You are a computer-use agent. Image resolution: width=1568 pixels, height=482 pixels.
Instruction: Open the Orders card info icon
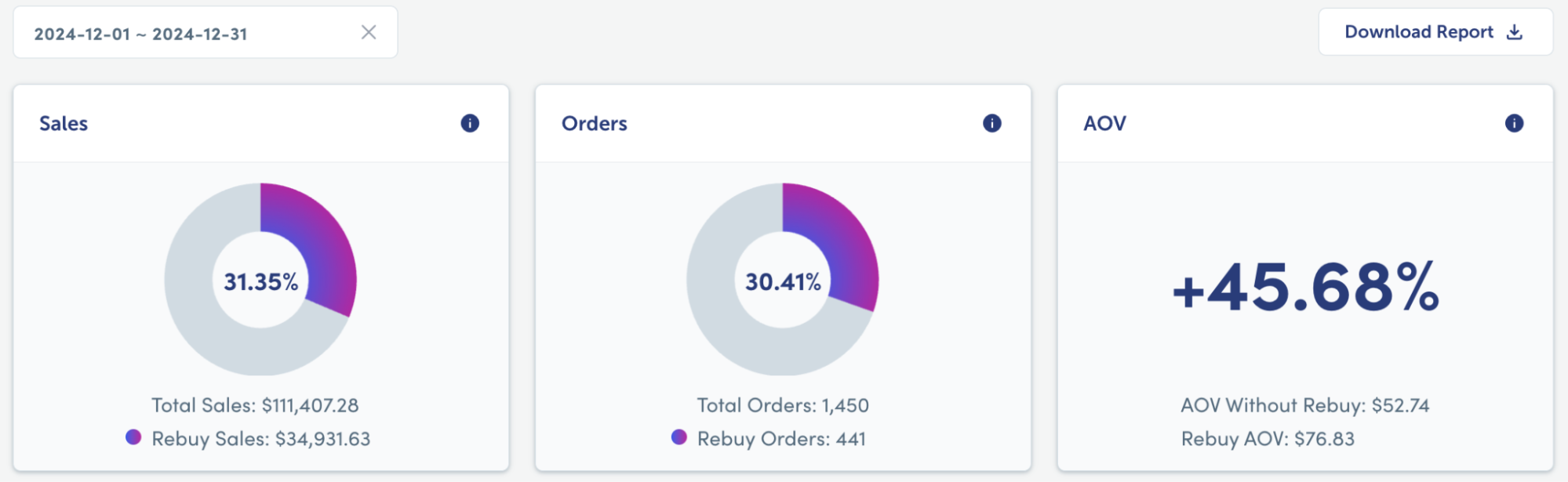[992, 123]
